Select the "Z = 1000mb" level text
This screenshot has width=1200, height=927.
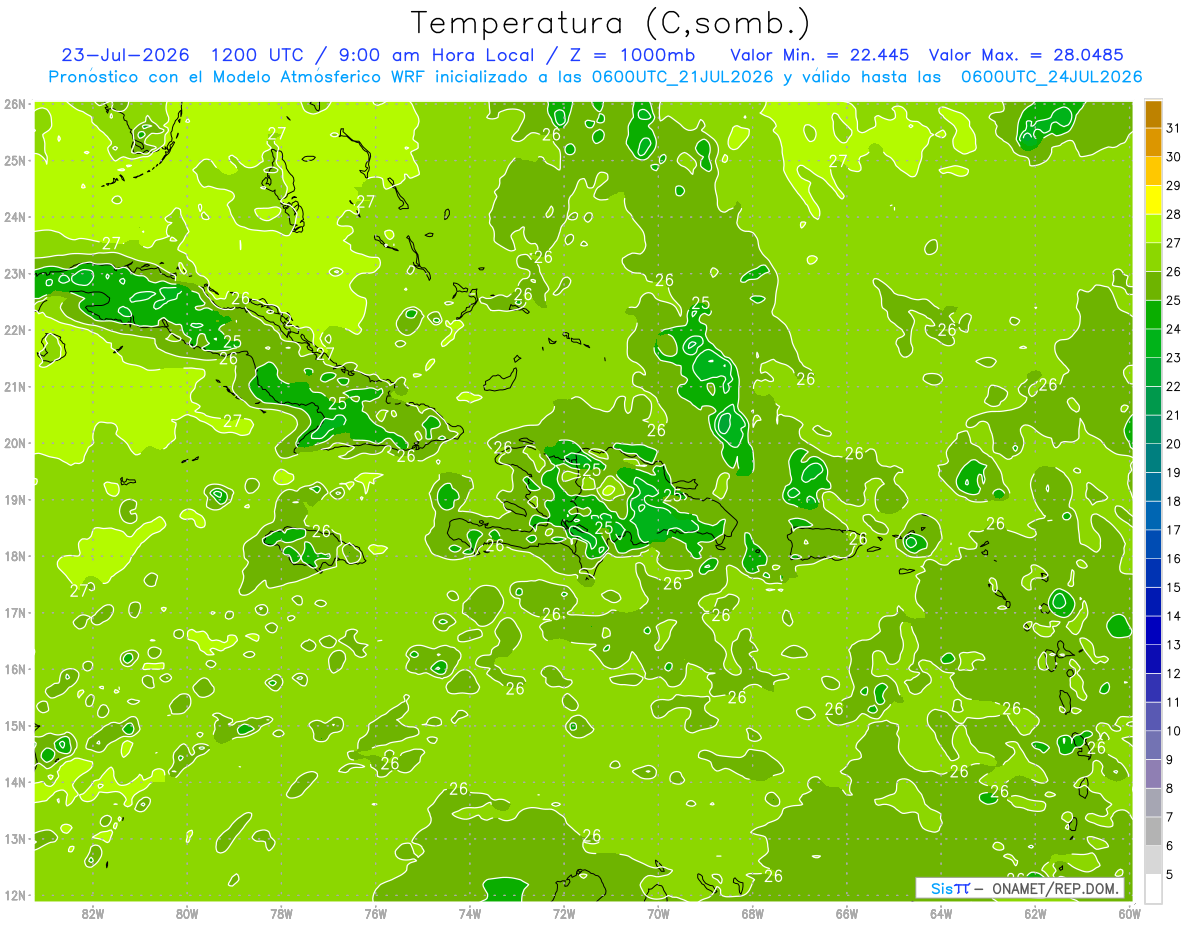(x=631, y=55)
